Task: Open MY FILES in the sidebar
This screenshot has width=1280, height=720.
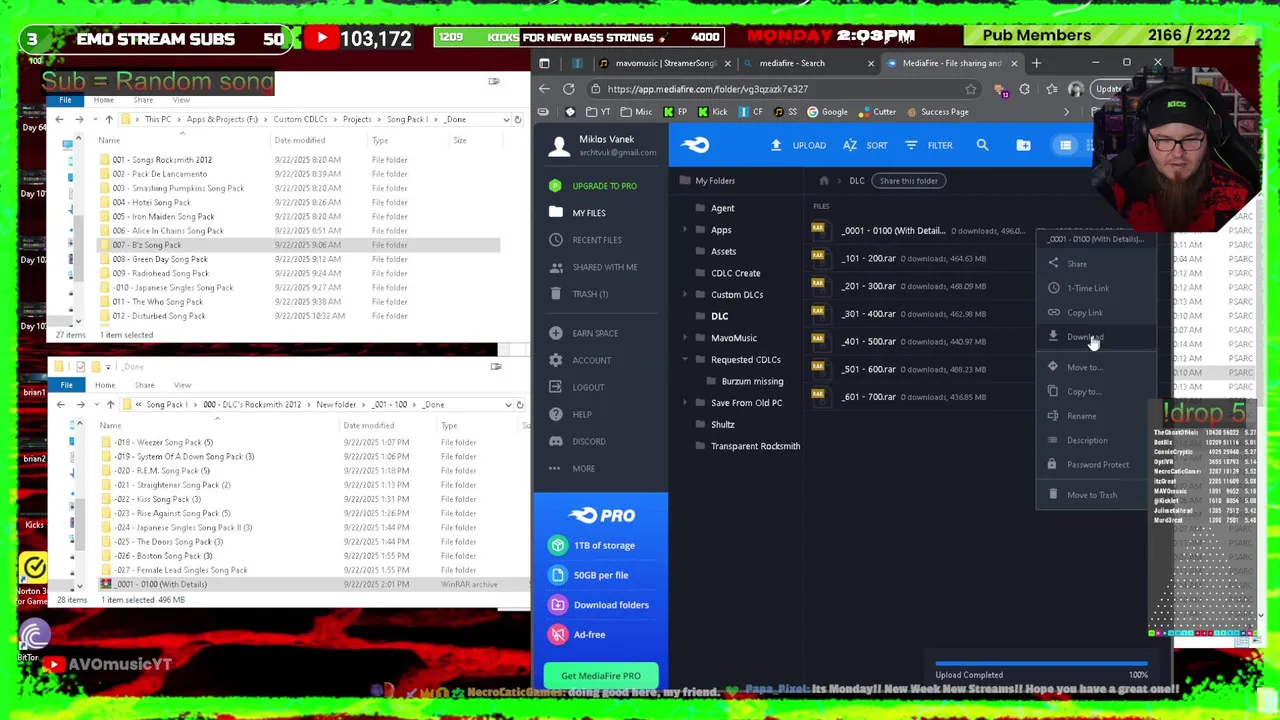Action: pos(579,213)
